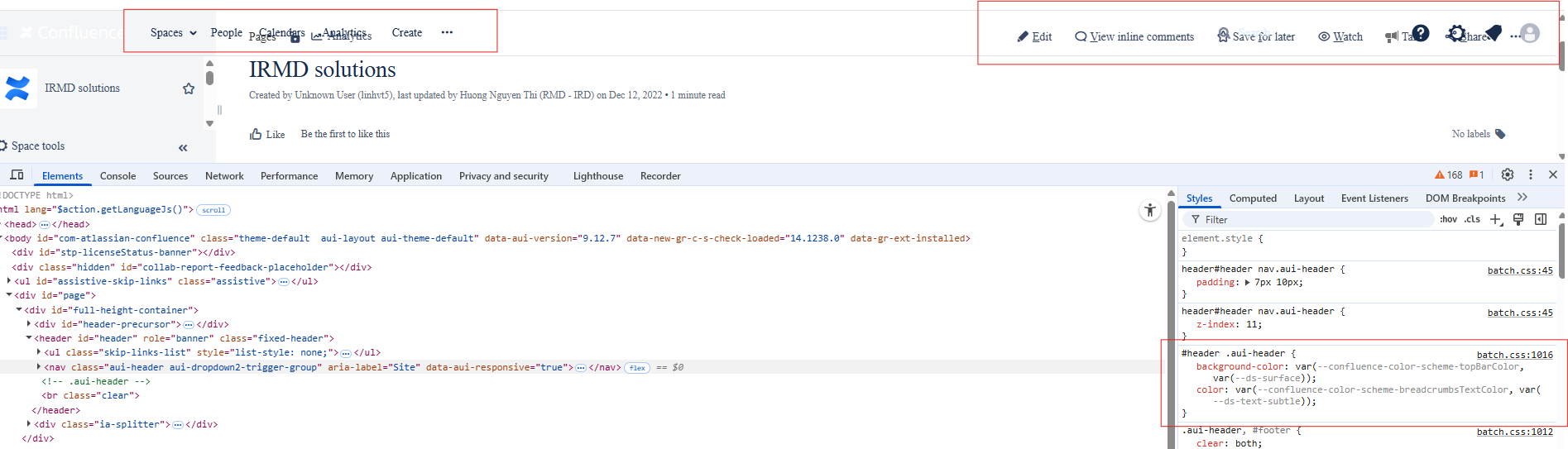
Task: Expand the assistive-skip-links ul node
Action: click(x=9, y=281)
